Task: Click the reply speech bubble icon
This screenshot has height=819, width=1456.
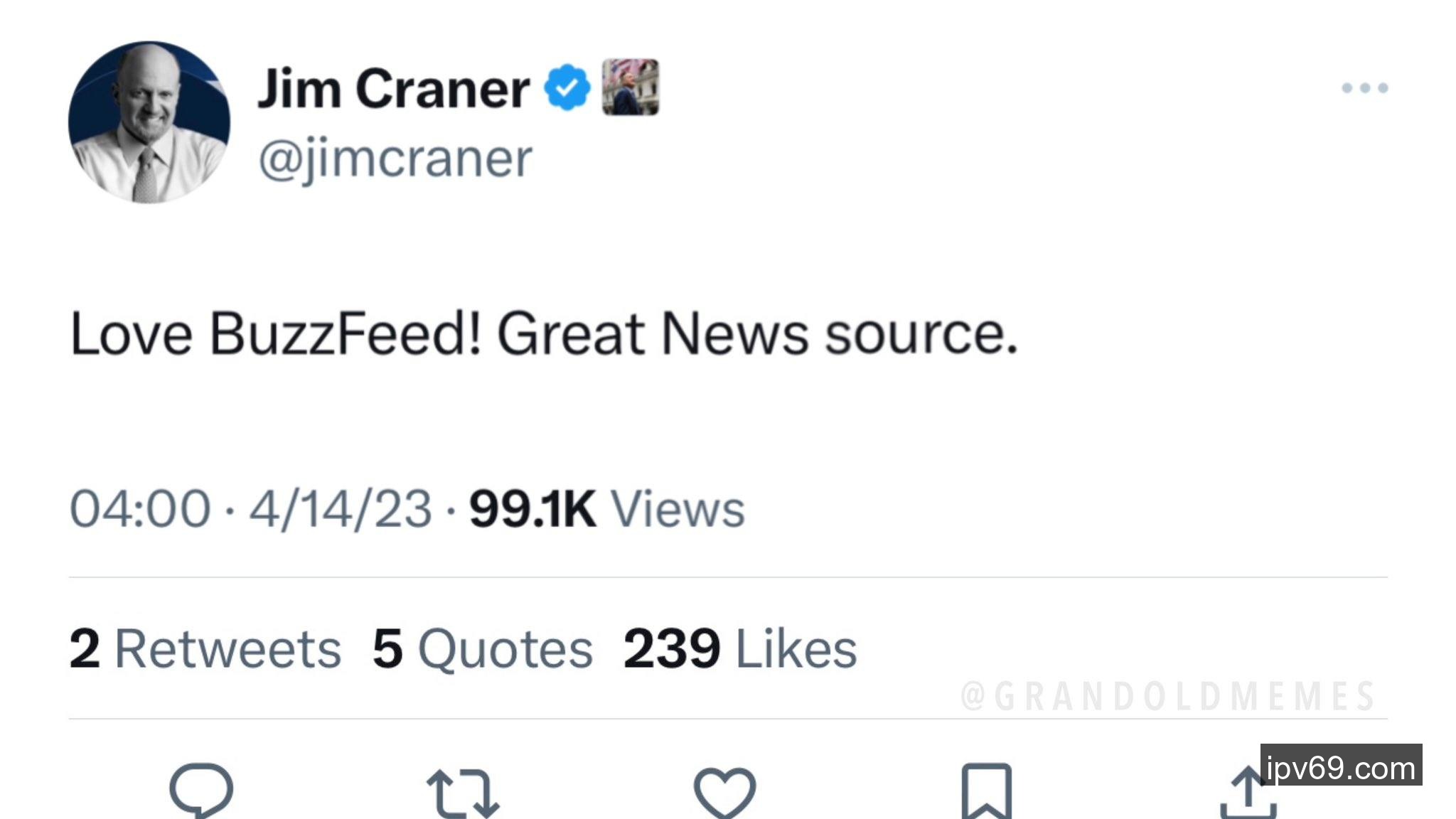Action: [201, 789]
